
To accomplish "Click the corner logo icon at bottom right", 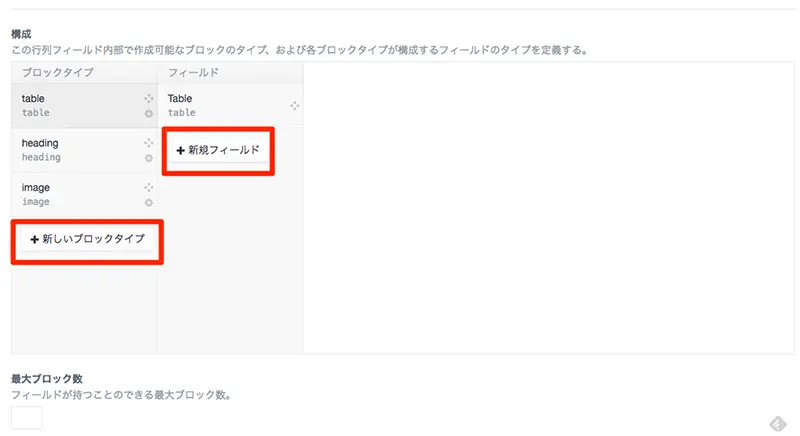I will (778, 423).
